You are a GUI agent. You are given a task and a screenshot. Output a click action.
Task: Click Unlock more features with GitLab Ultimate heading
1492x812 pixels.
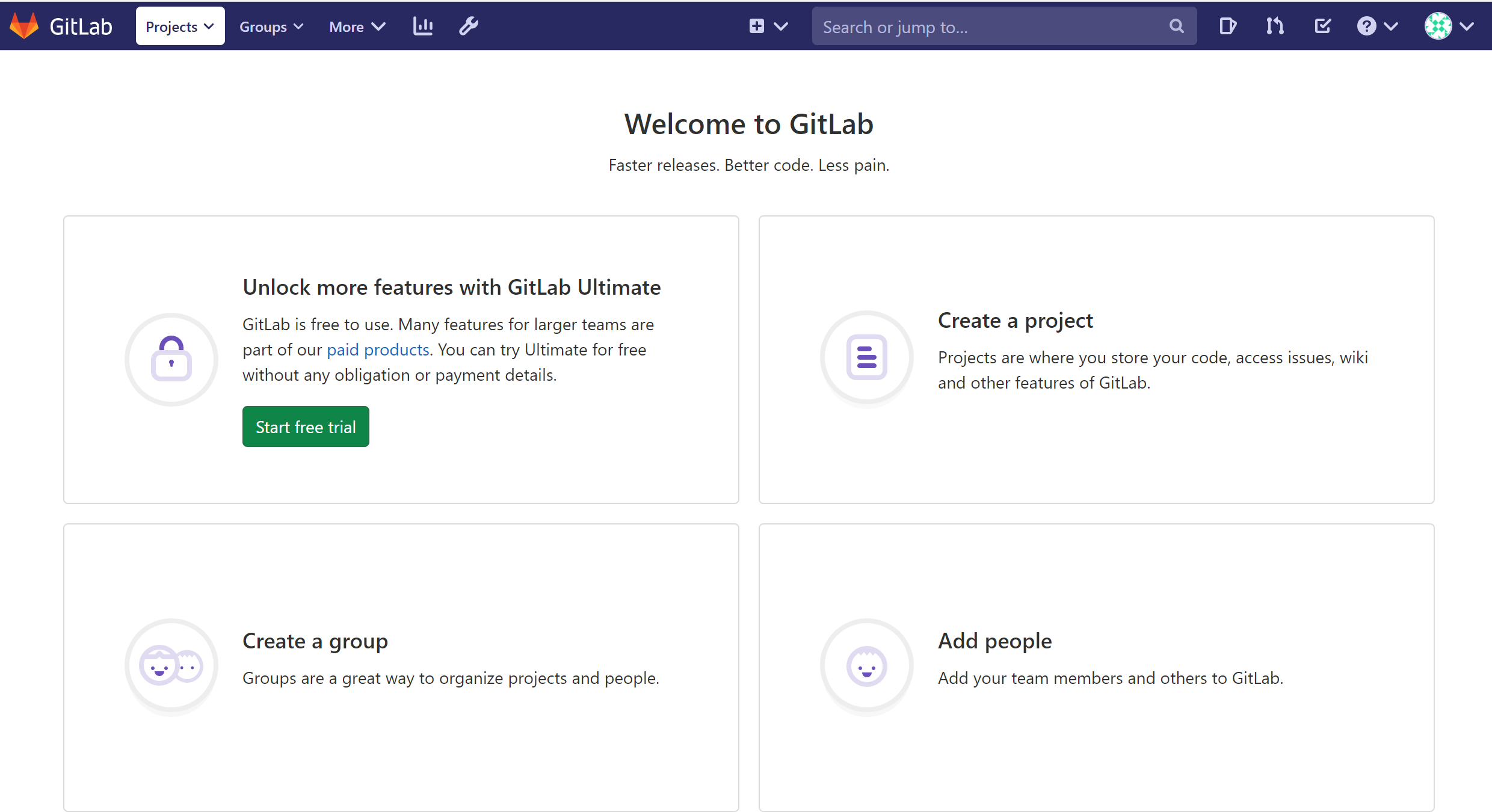click(x=451, y=287)
